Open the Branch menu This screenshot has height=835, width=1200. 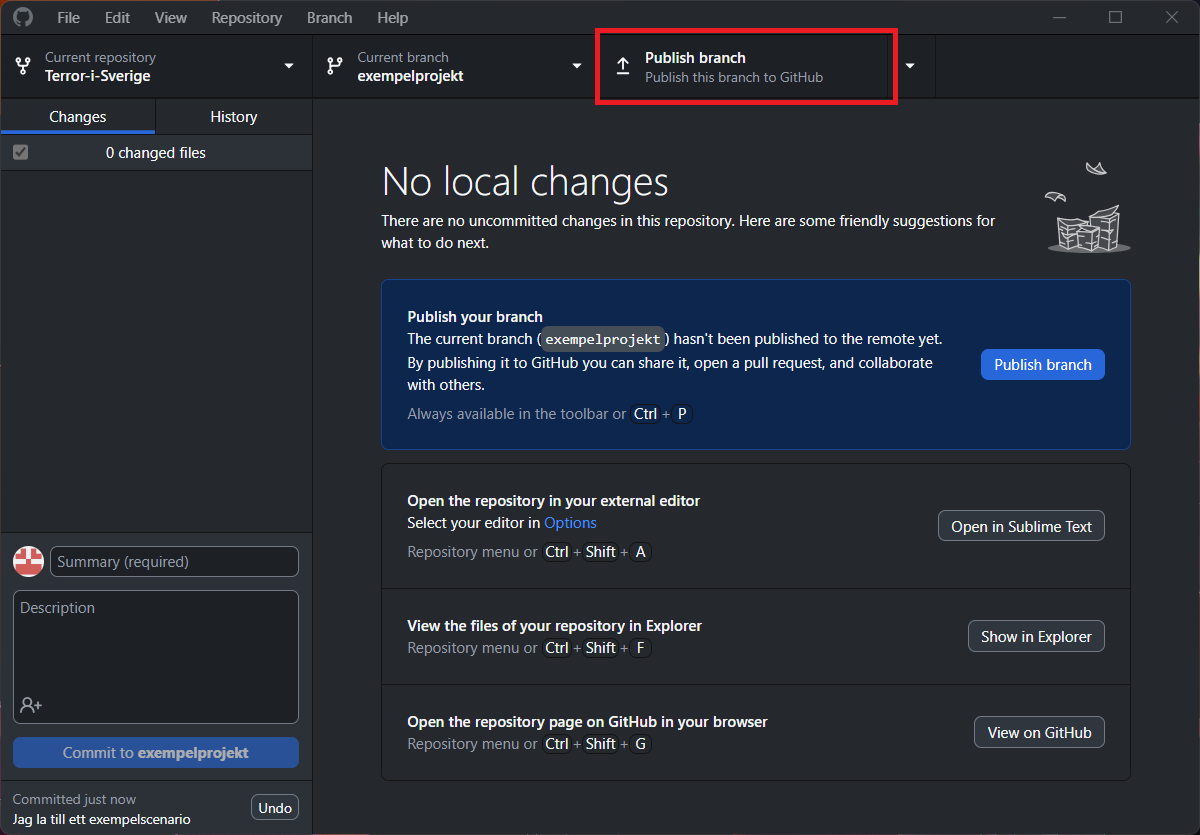click(x=330, y=17)
